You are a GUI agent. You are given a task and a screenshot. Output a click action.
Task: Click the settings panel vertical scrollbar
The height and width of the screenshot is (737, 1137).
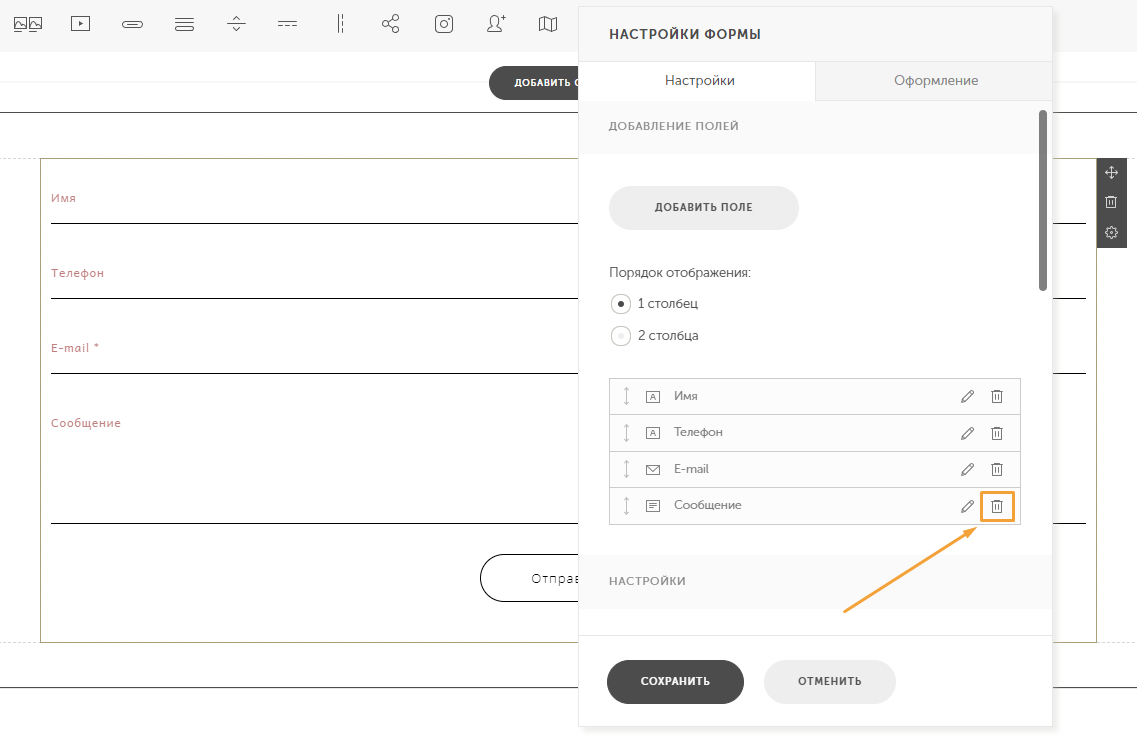1043,200
